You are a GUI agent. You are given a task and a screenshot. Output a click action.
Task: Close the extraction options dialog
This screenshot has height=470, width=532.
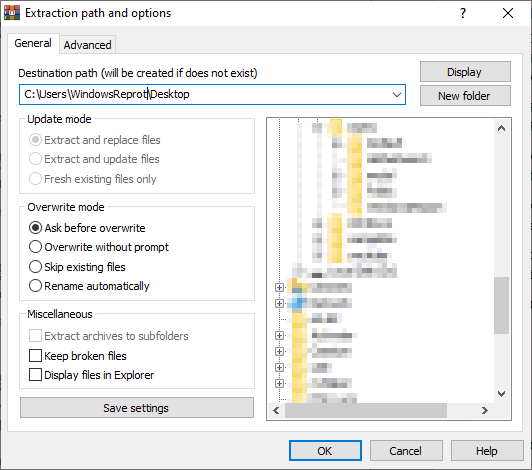tap(508, 13)
